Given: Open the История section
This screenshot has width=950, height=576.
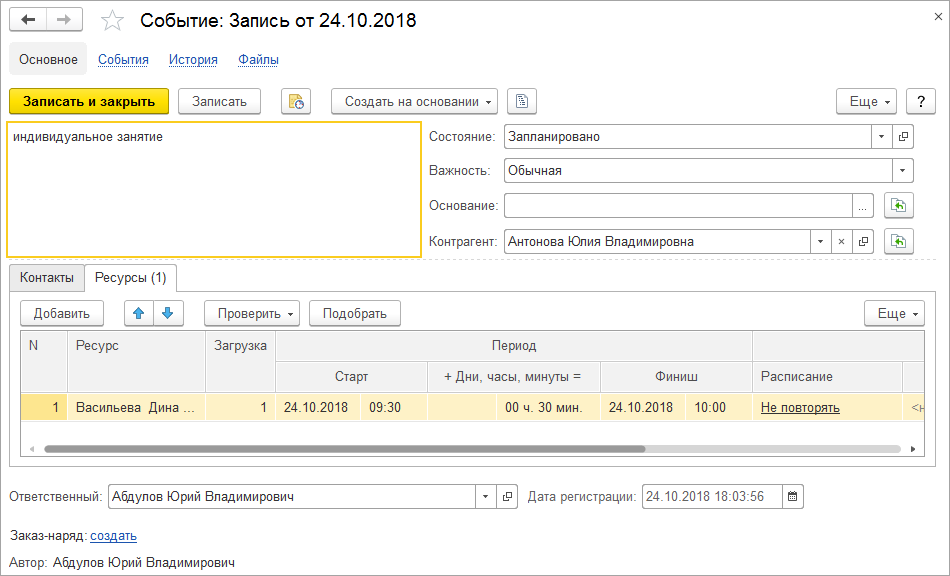Looking at the screenshot, I should [x=193, y=59].
